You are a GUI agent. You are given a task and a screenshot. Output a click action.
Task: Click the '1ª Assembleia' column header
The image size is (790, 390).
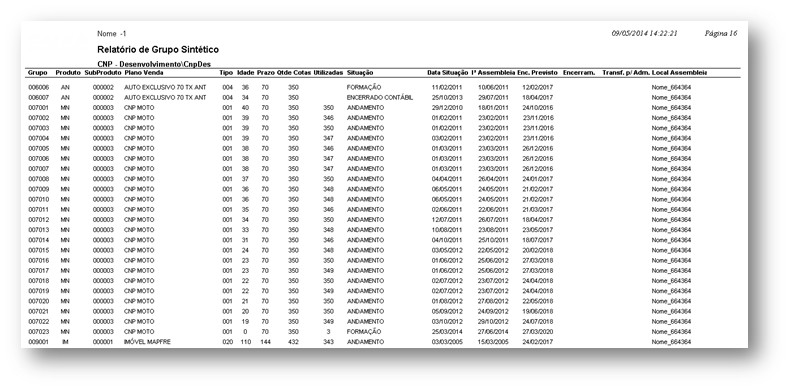click(493, 73)
